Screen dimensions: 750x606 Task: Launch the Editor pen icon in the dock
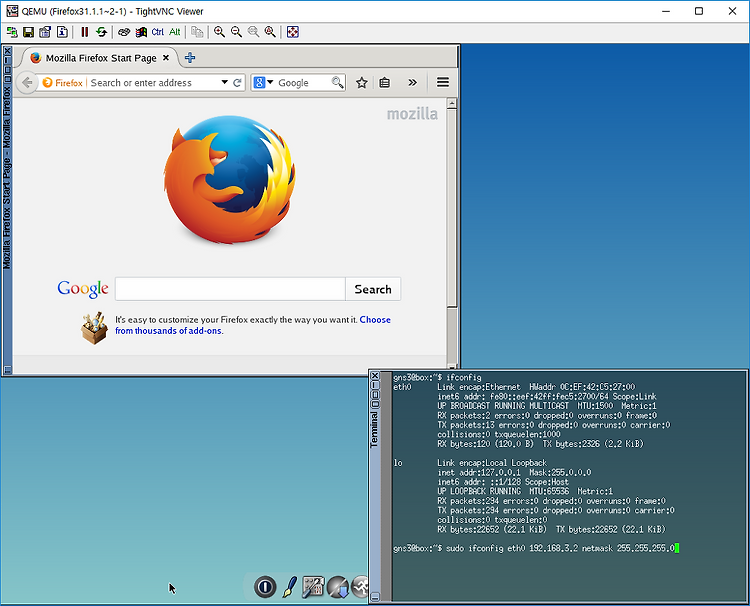(x=289, y=586)
